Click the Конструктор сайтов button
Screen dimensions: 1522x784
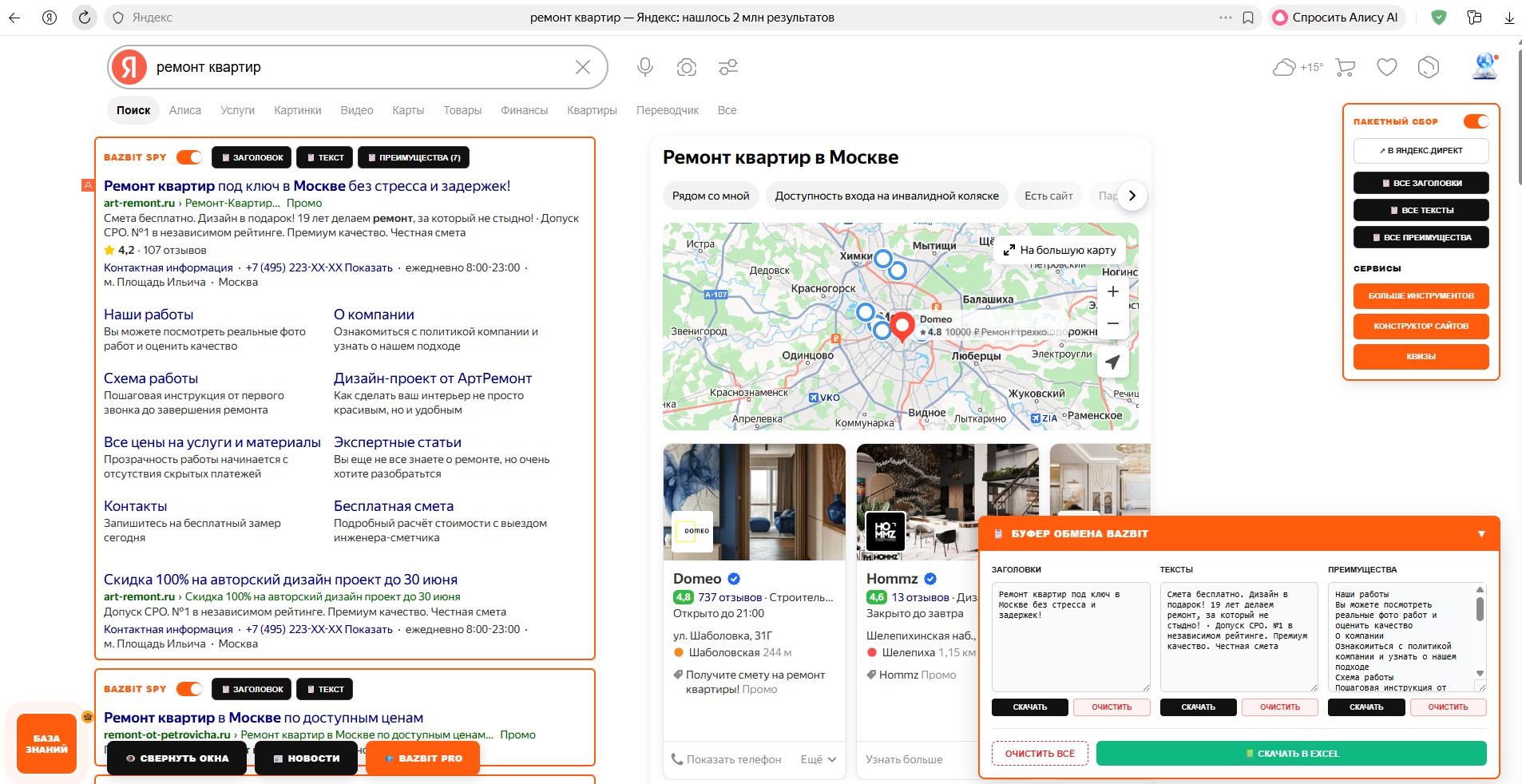tap(1421, 326)
